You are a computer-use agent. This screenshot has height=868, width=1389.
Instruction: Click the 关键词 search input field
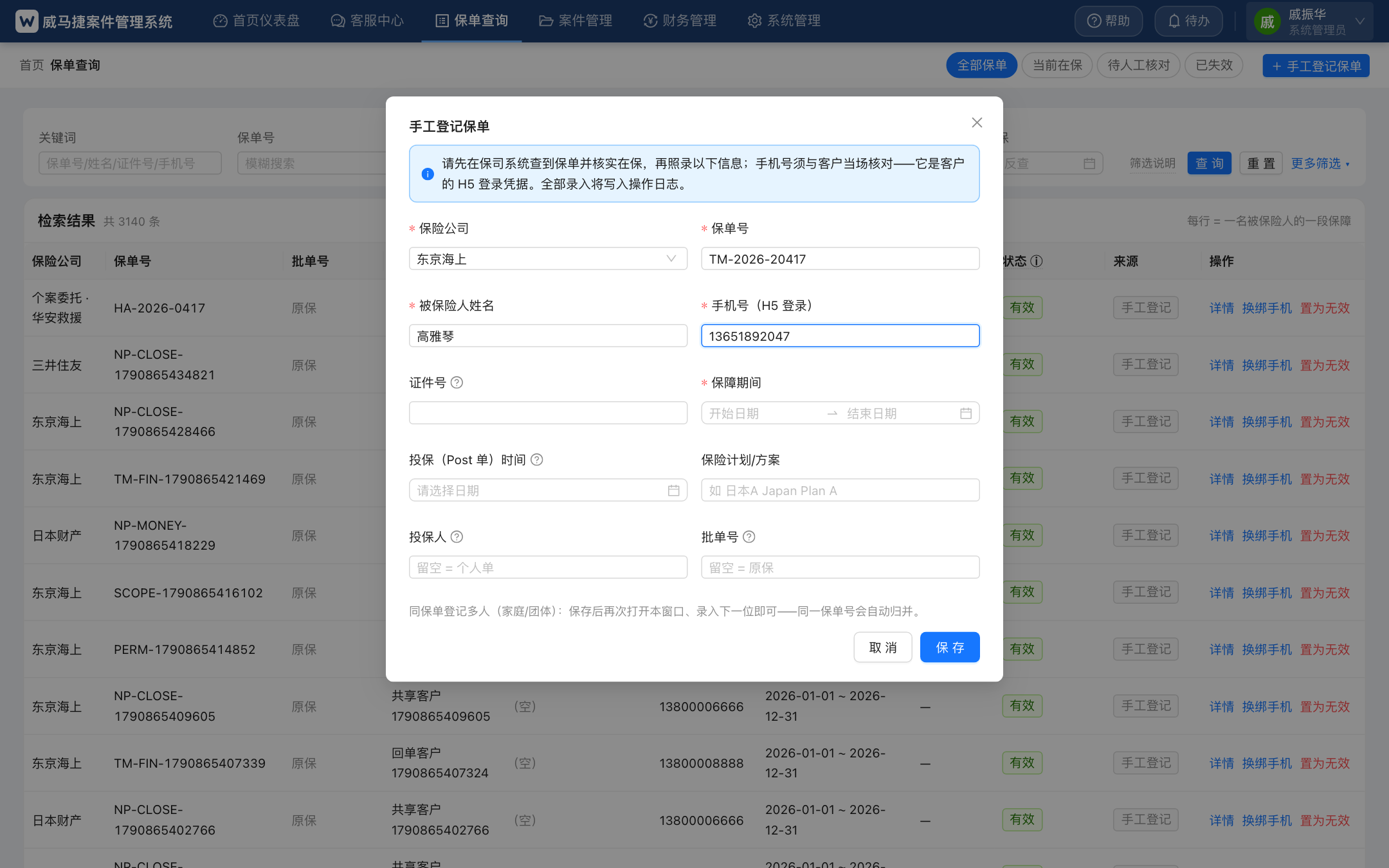click(x=130, y=163)
